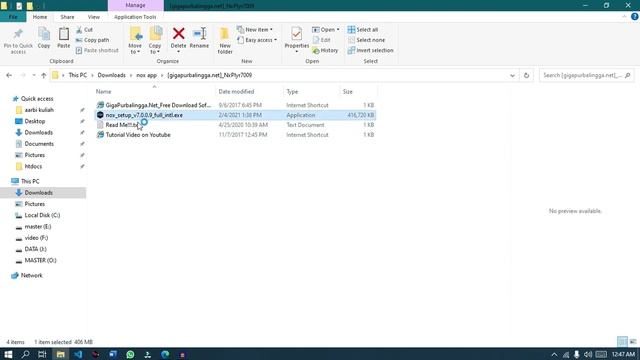Select This PC in navigation pane
The image size is (640, 360).
coord(30,181)
